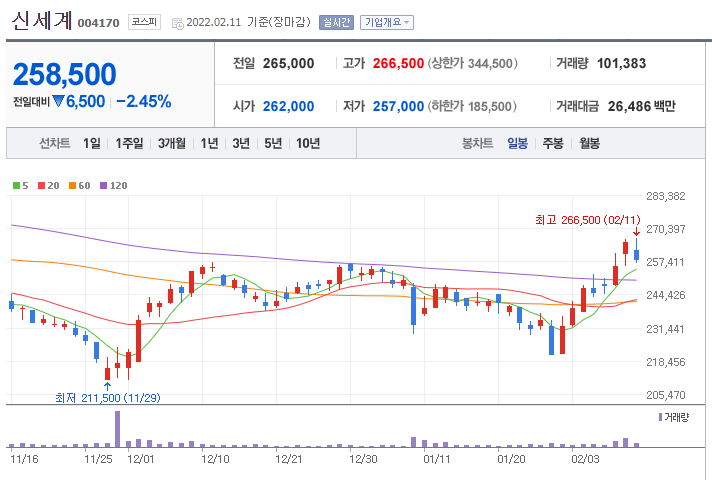Click the stock code 004170
The image size is (712, 480).
pyautogui.click(x=99, y=23)
